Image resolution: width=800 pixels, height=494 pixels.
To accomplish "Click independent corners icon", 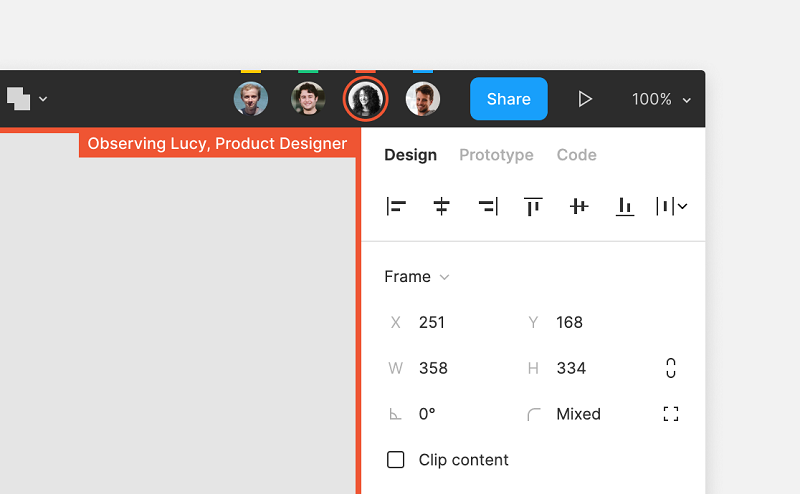I will (x=671, y=414).
